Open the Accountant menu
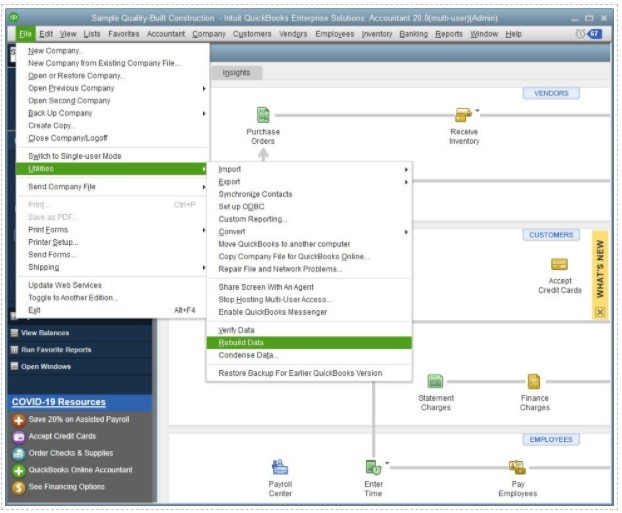The image size is (622, 513). [x=166, y=34]
